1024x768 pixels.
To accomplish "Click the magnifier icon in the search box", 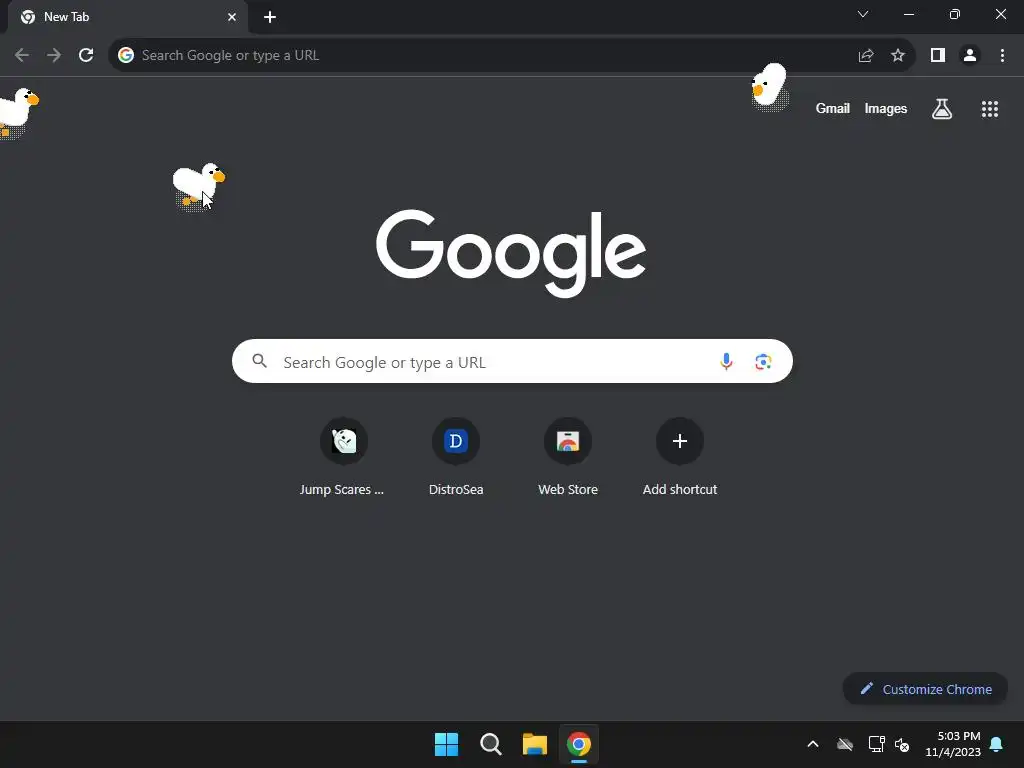I will tap(259, 360).
